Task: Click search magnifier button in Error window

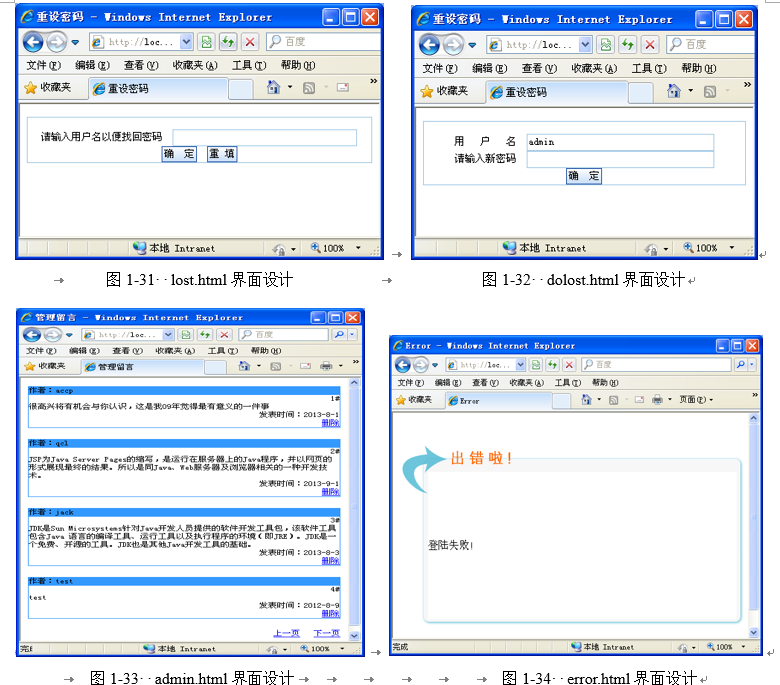Action: point(741,365)
